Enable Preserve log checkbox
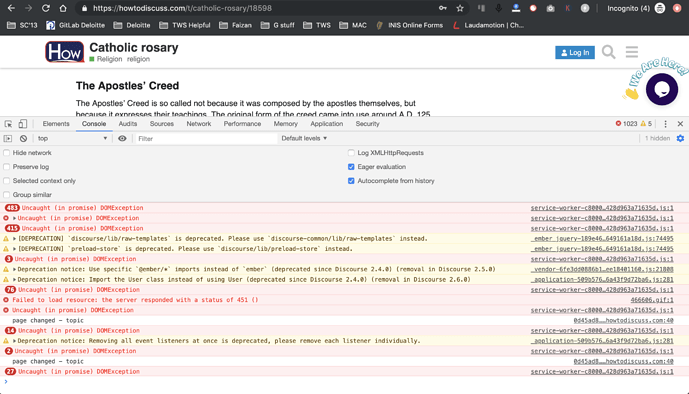 [7, 167]
